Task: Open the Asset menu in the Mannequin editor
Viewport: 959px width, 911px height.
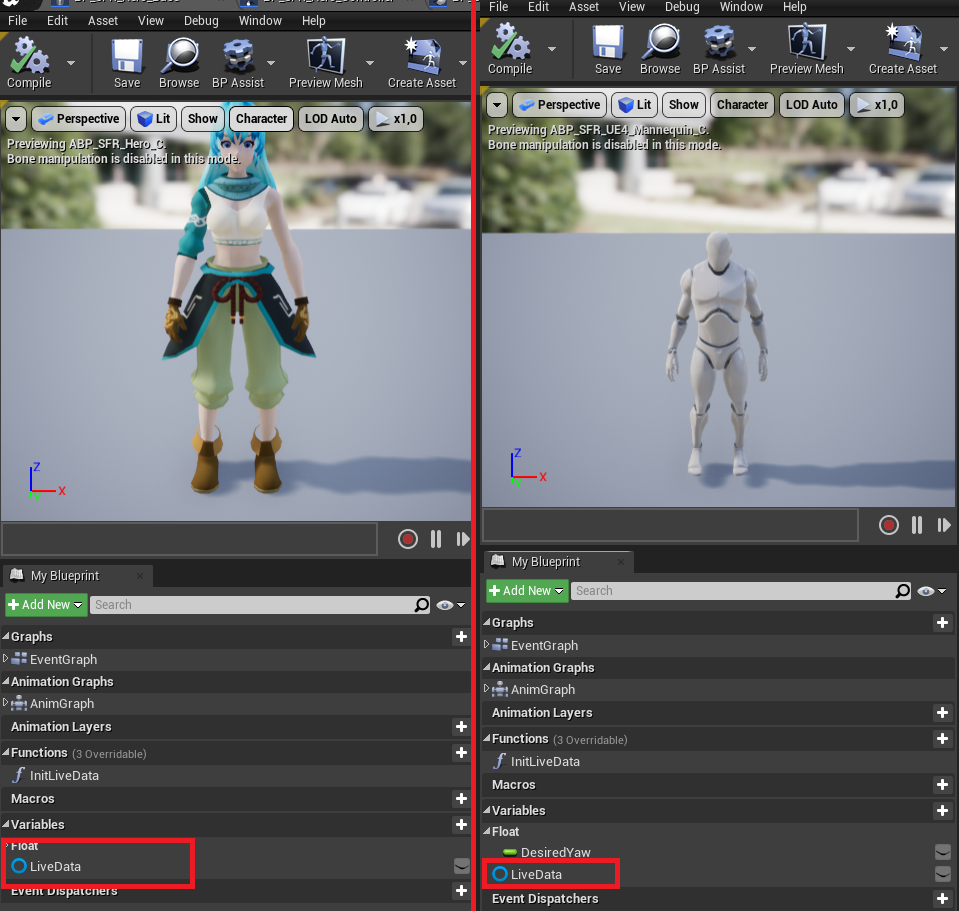Action: (585, 7)
